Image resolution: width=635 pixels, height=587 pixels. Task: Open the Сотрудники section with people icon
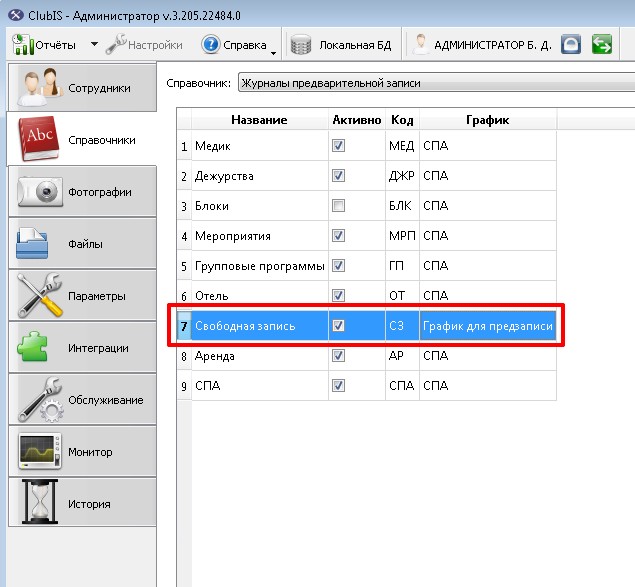click(x=40, y=87)
